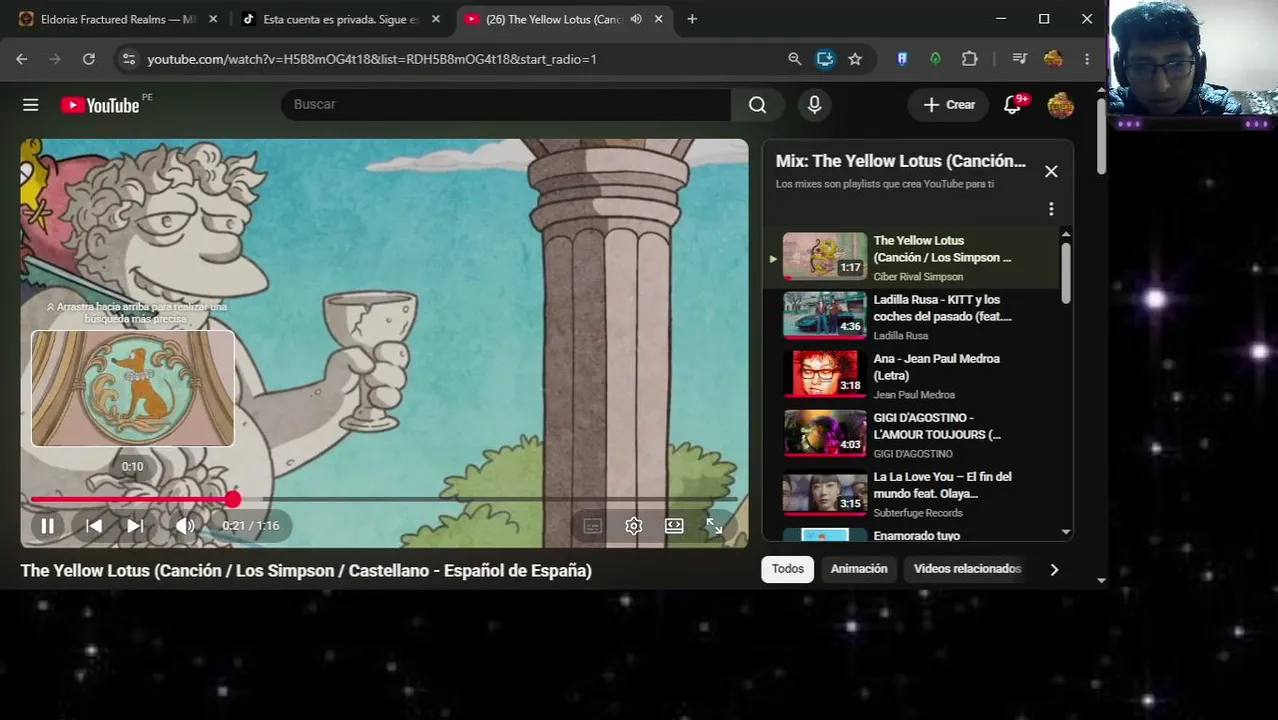Maximize the browser window
This screenshot has height=720, width=1278.
[x=1044, y=19]
